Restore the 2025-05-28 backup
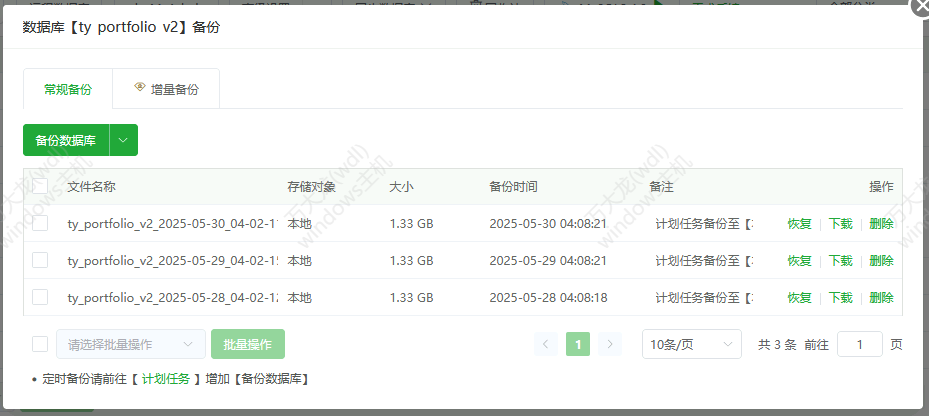This screenshot has height=416, width=929. tap(799, 298)
